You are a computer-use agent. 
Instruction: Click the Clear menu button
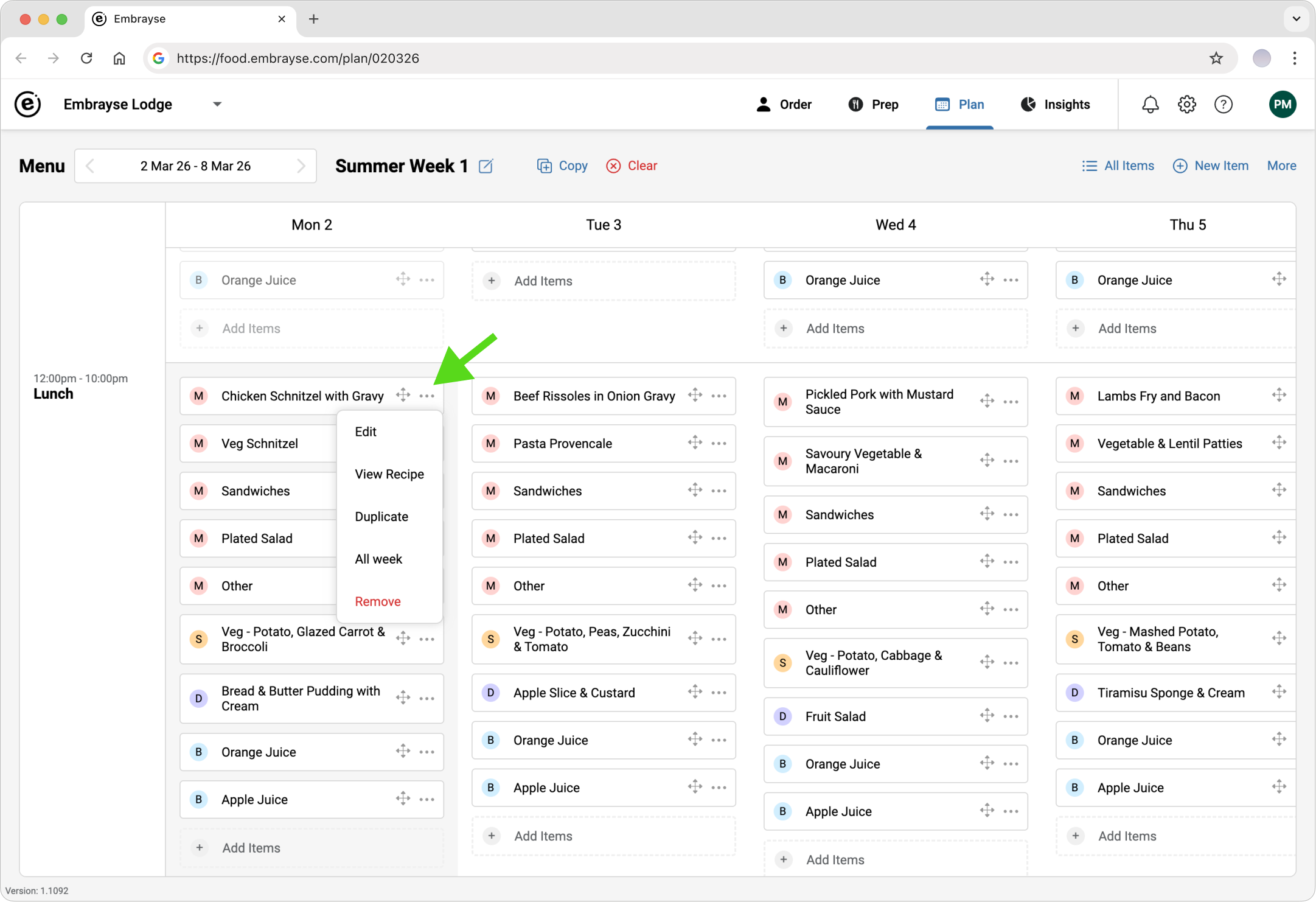click(632, 166)
